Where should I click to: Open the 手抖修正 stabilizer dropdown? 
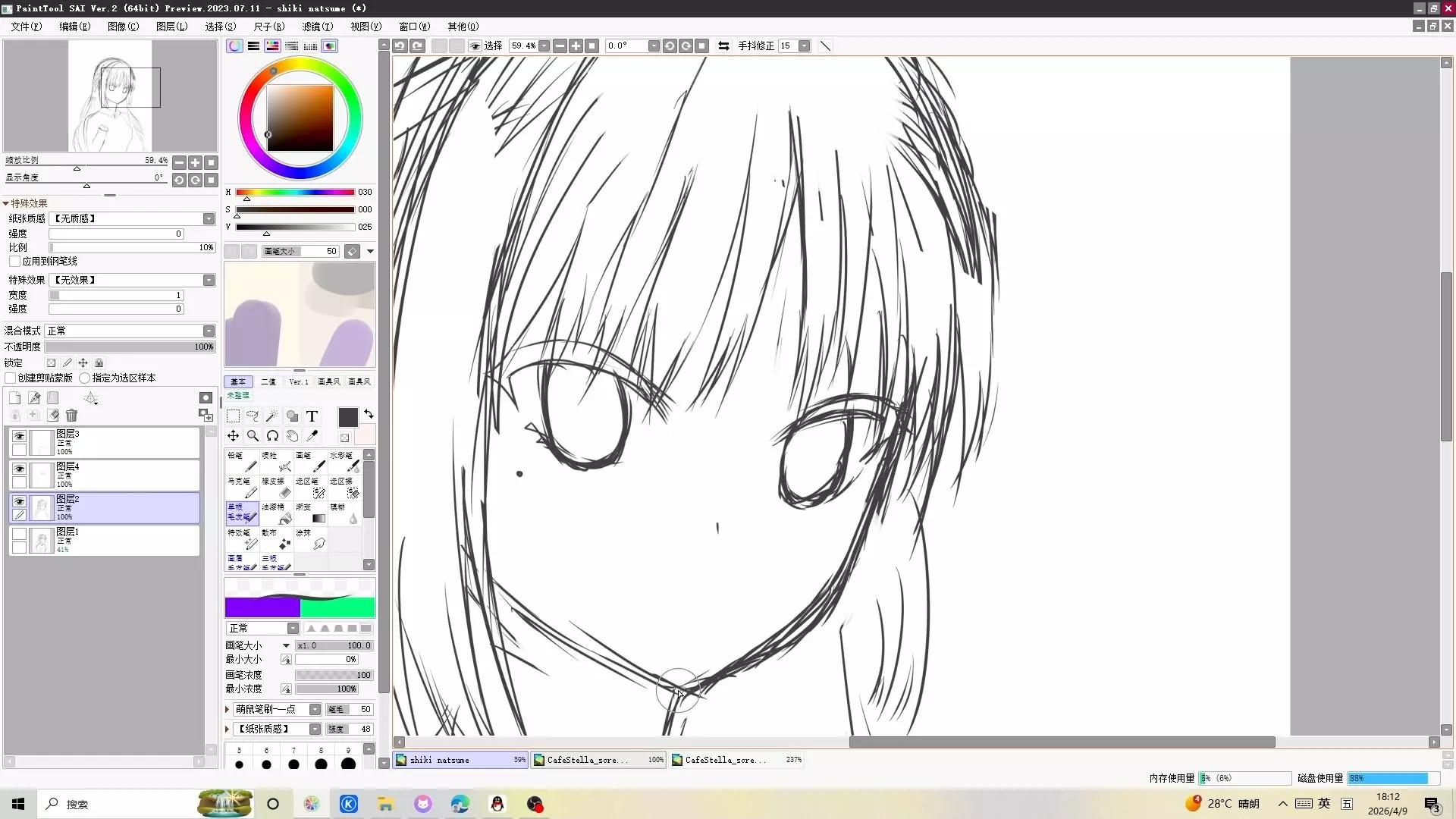805,45
